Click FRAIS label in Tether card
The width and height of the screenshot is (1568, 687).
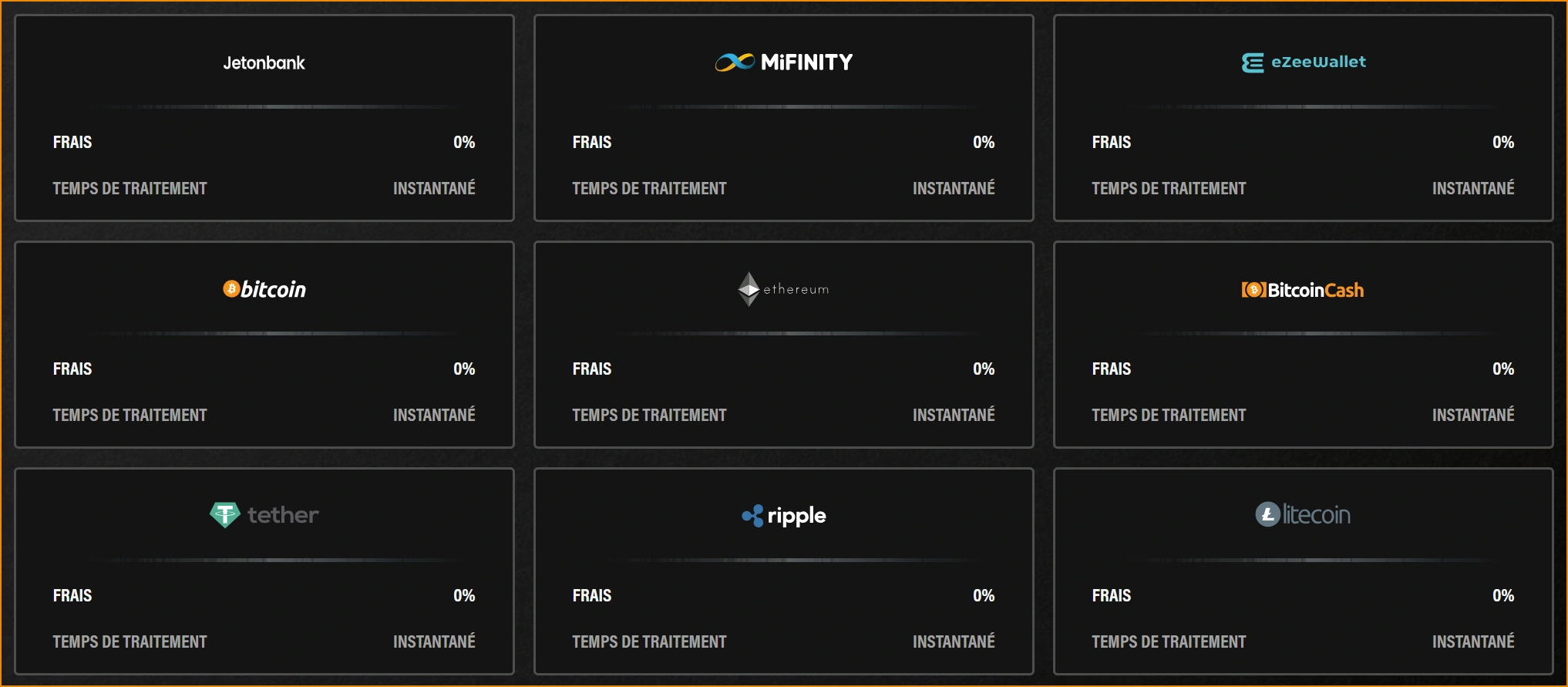click(72, 595)
